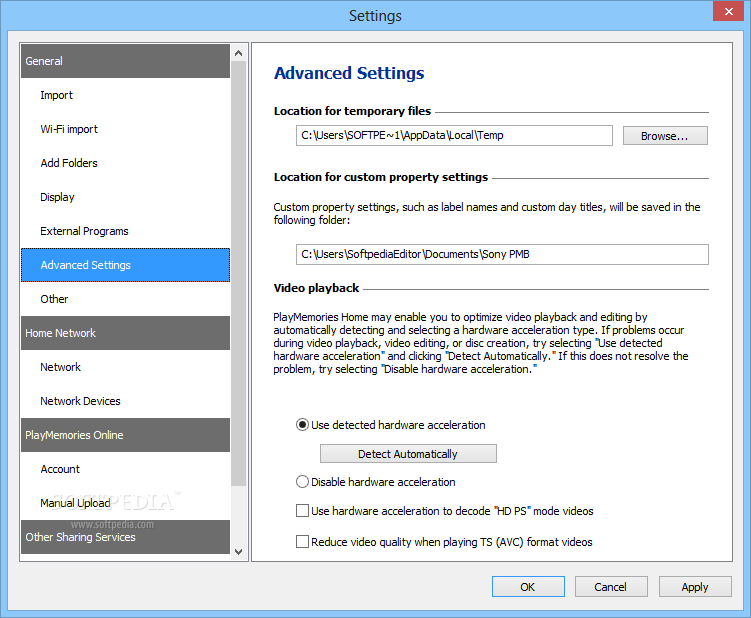Click Location for custom property settings label
Image resolution: width=751 pixels, height=618 pixels.
tap(381, 177)
